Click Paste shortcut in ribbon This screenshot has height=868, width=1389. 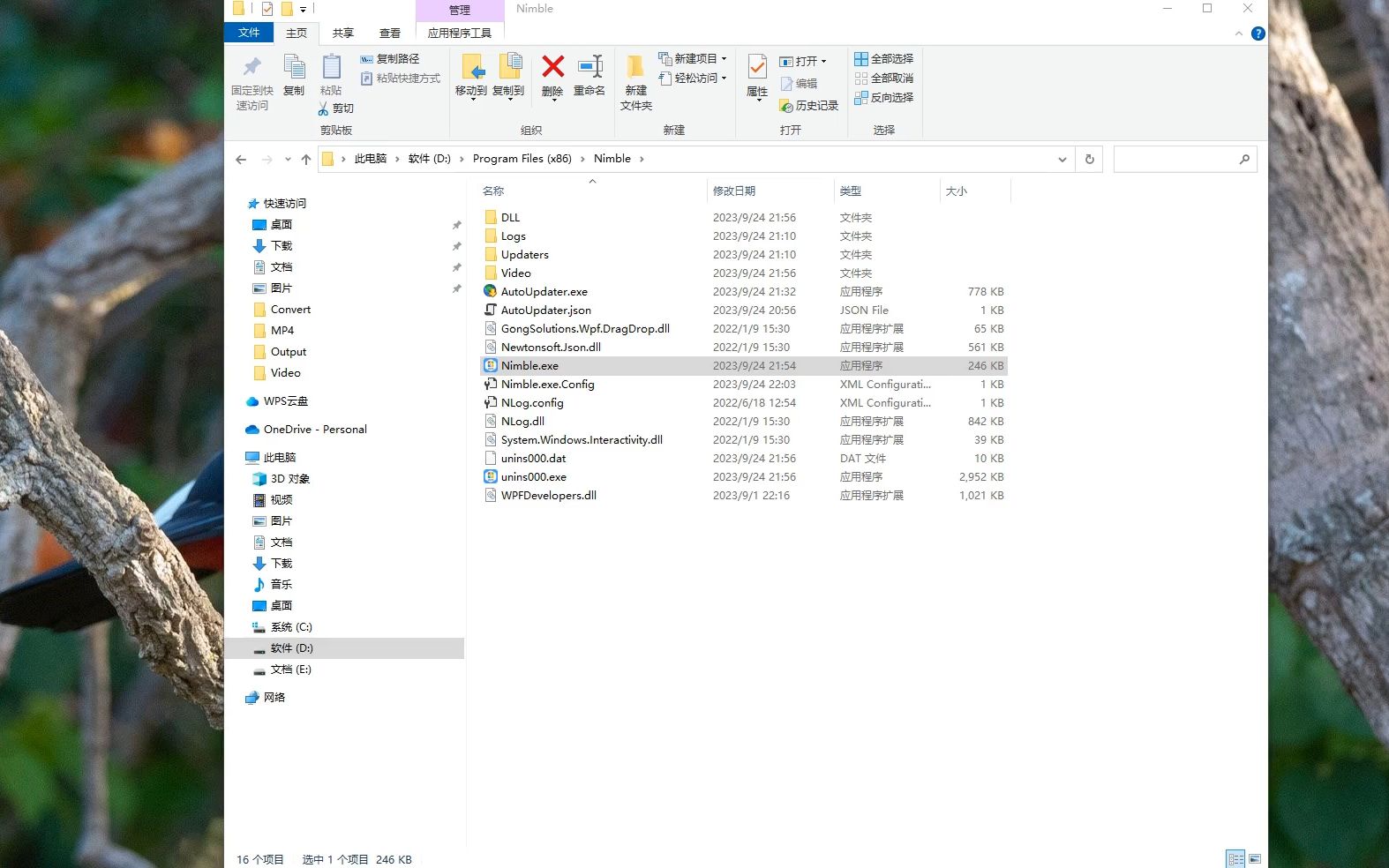tap(400, 78)
